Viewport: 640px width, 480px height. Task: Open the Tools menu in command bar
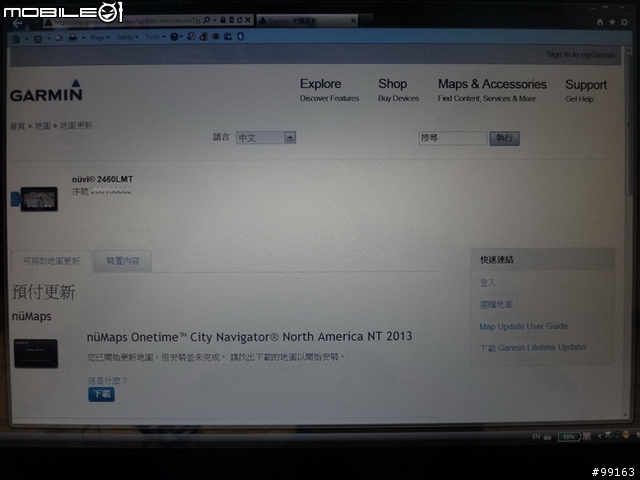155,37
